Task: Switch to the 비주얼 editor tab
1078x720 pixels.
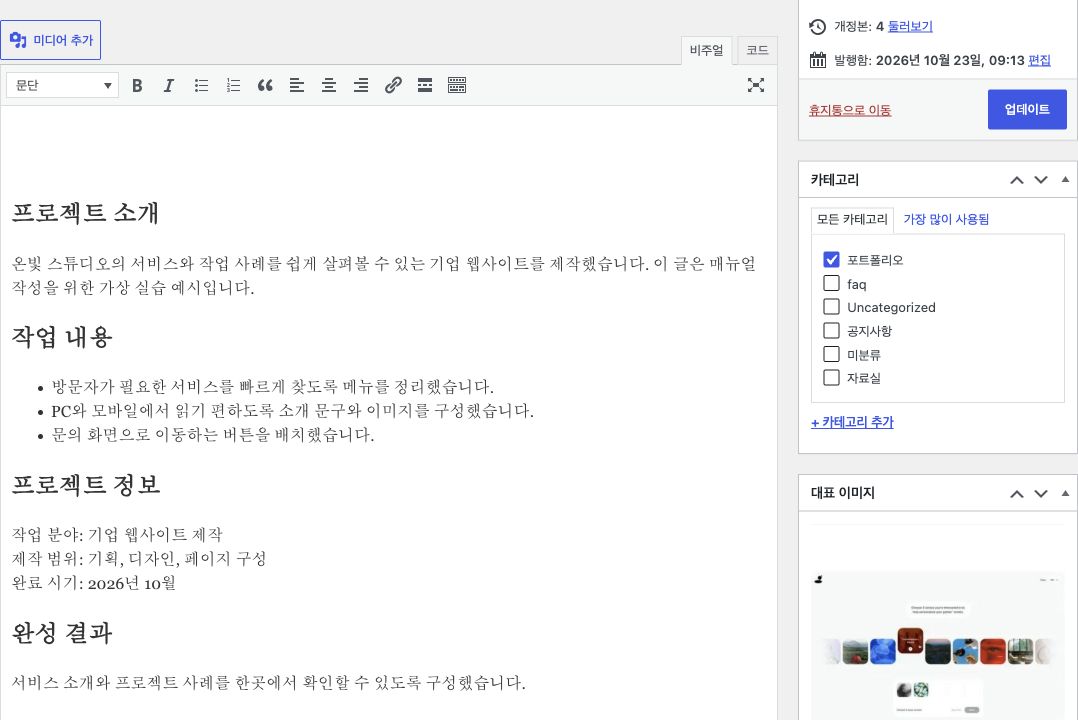Action: click(x=706, y=50)
